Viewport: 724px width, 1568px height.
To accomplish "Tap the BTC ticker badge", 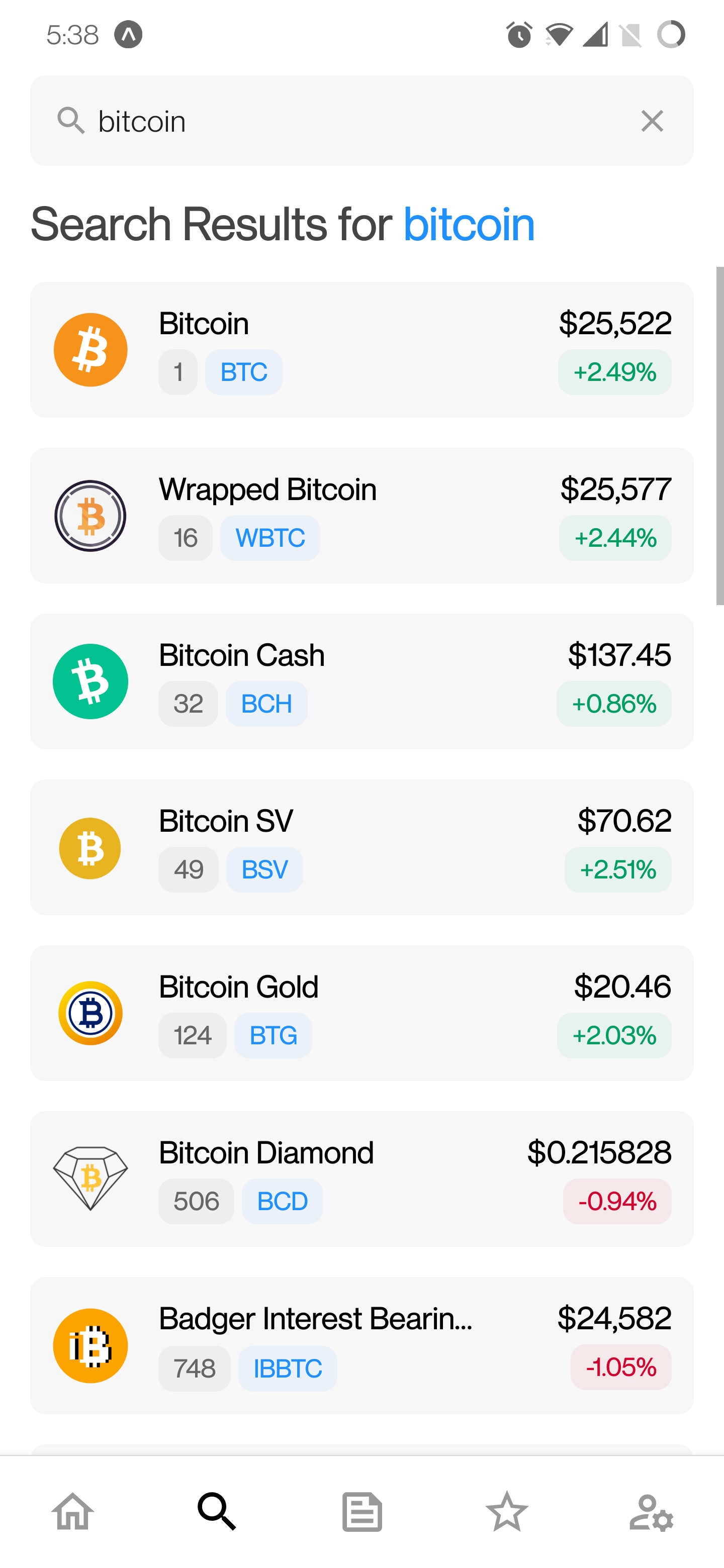I will pos(243,372).
